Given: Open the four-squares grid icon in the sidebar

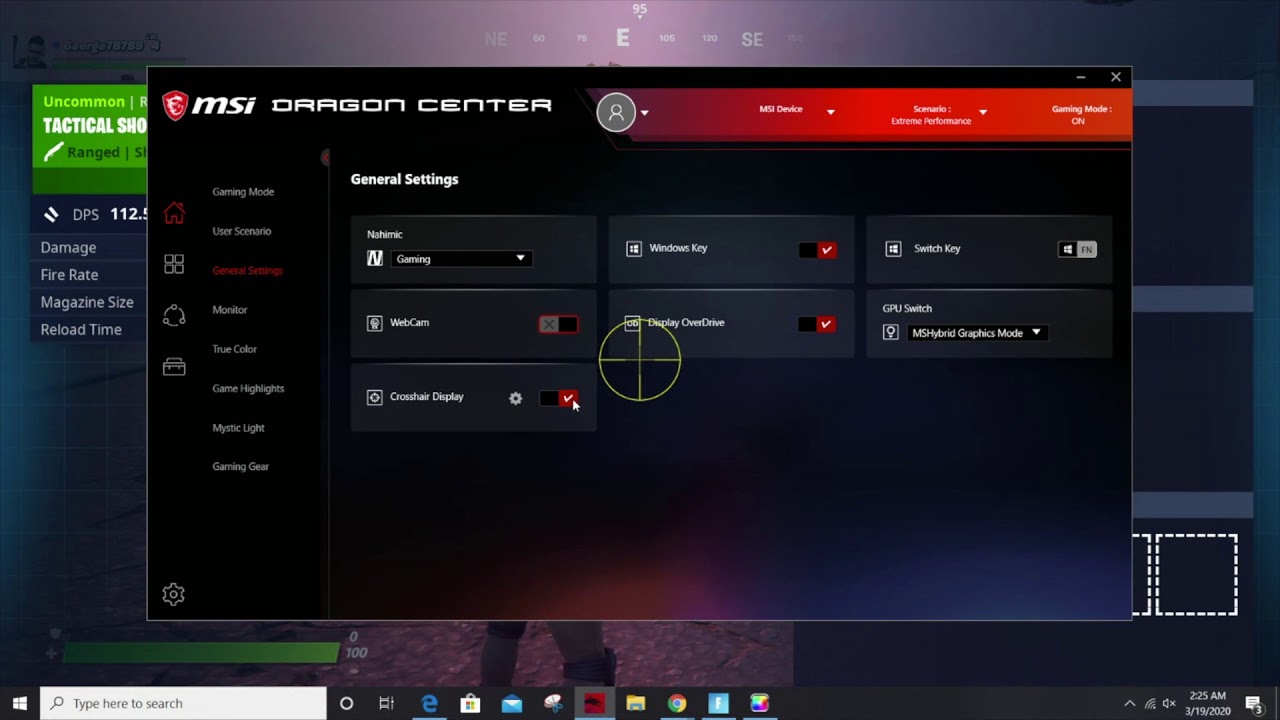Looking at the screenshot, I should pos(174,264).
